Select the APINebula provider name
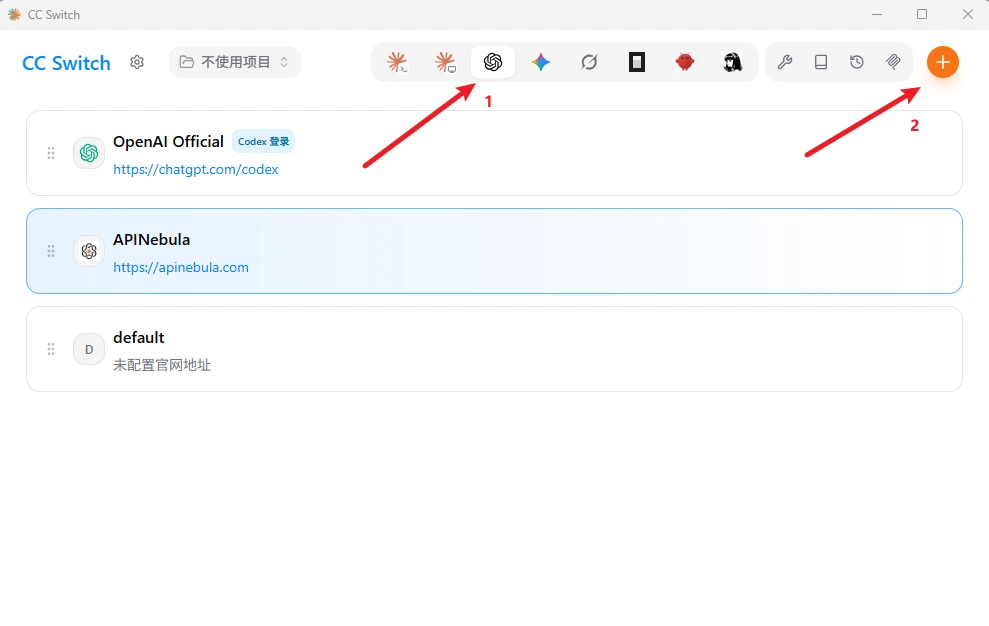The image size is (989, 626). pos(151,240)
